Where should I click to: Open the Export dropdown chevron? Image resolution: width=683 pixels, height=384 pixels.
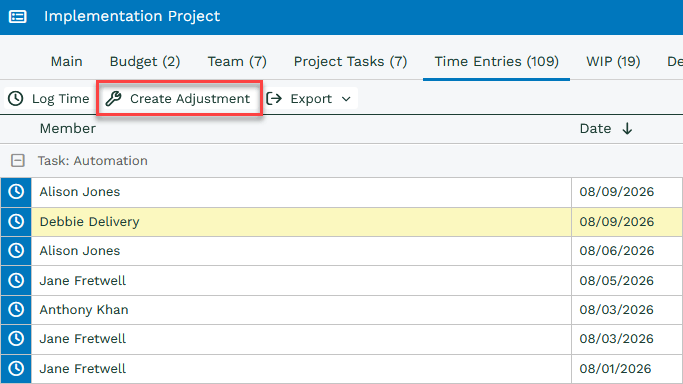346,99
